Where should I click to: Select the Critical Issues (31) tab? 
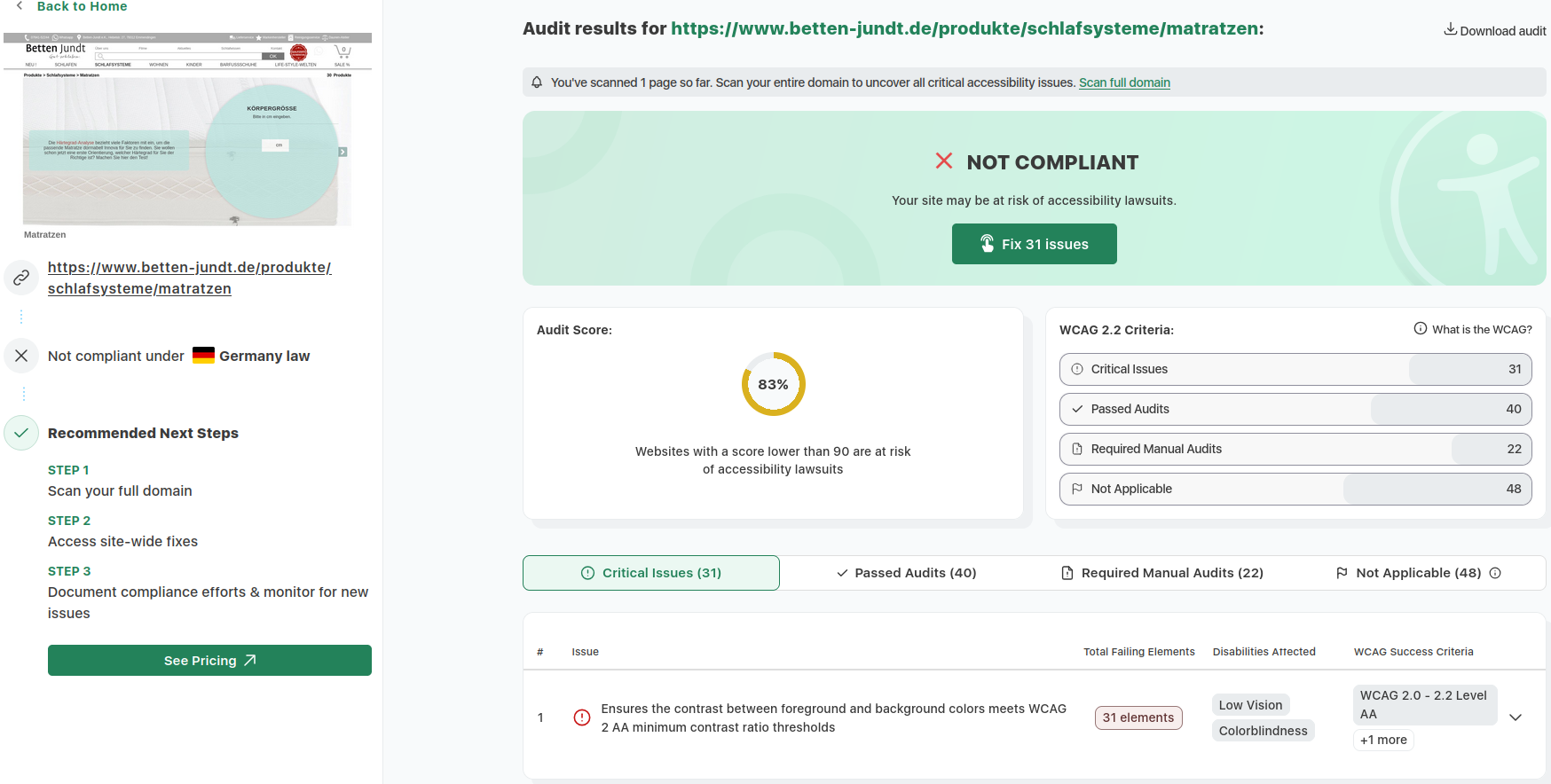[651, 573]
